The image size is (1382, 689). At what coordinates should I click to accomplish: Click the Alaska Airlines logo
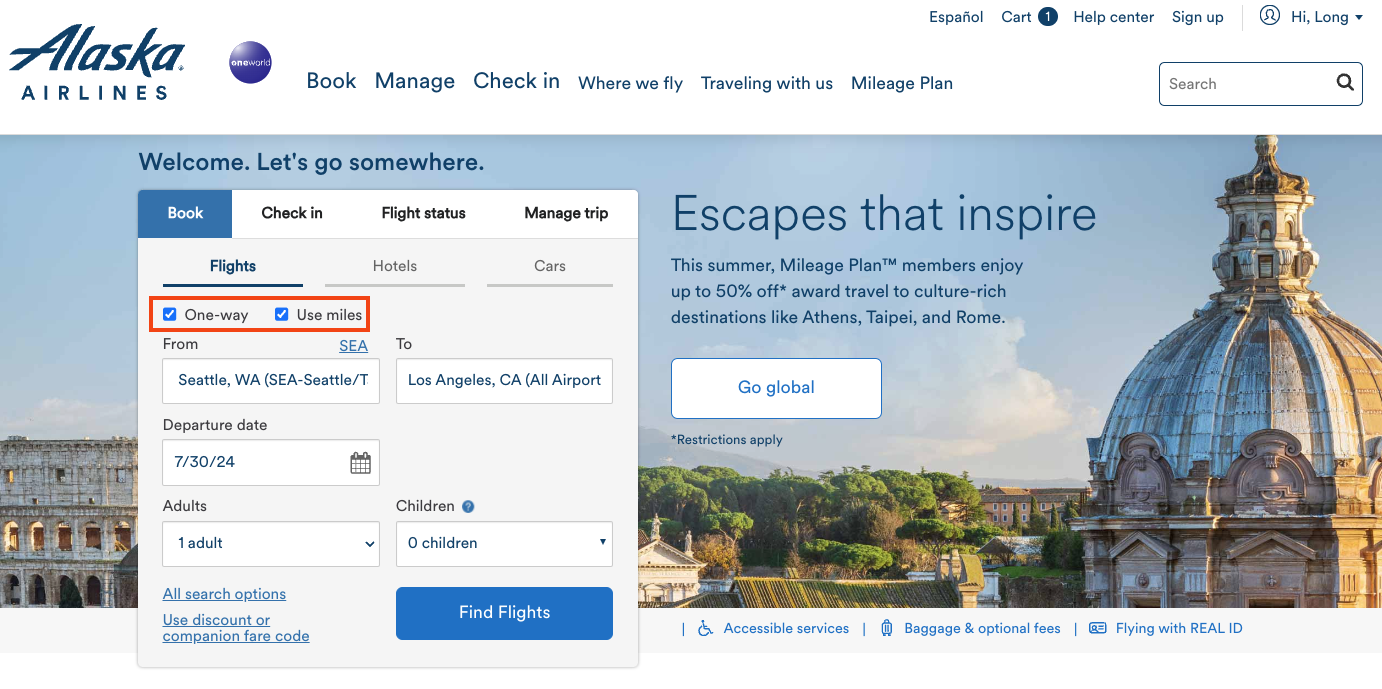(x=96, y=60)
